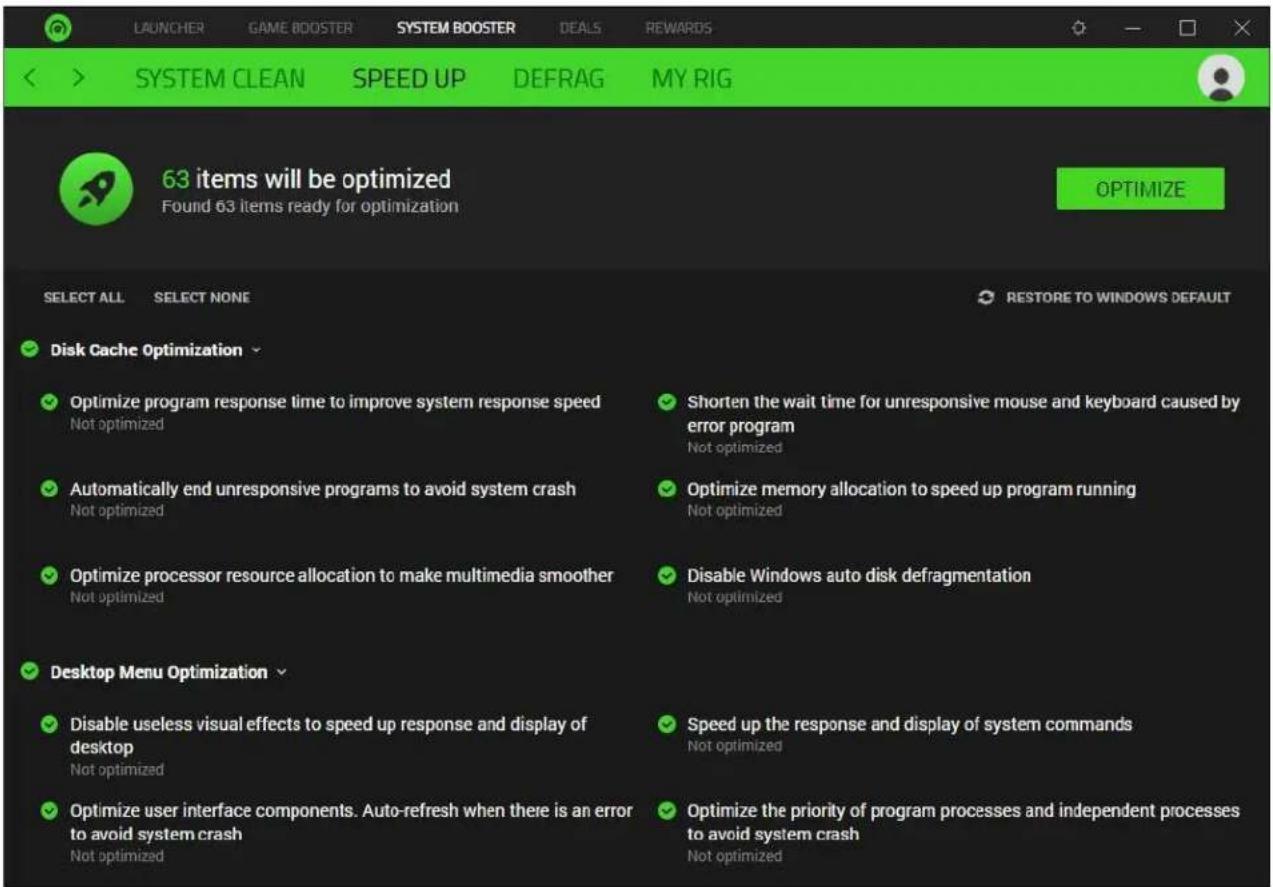Uncheck Optimize memory allocation item
Image resolution: width=1273 pixels, height=887 pixels.
666,490
